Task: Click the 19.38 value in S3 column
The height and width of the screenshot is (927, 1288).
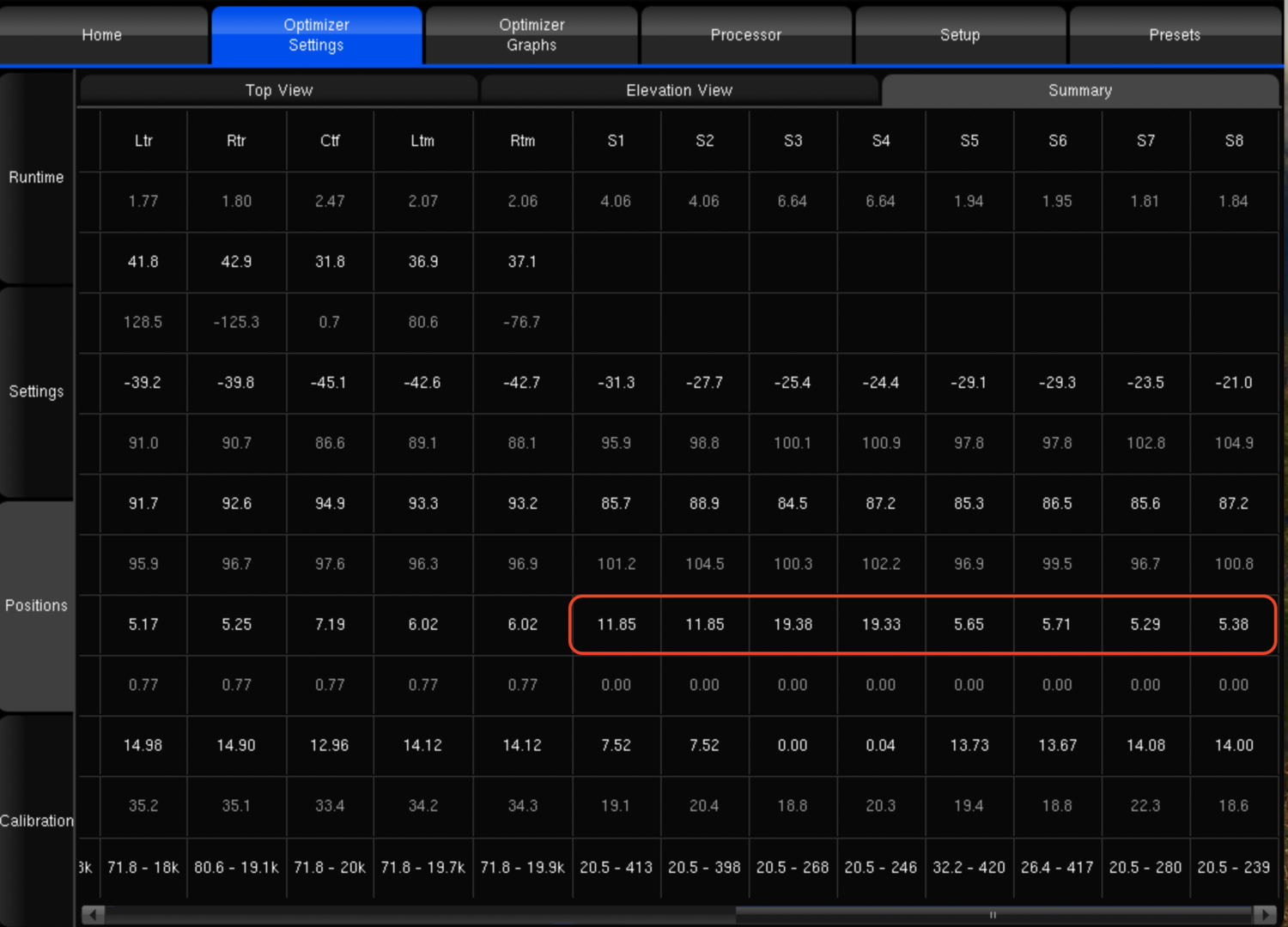Action: pos(793,625)
